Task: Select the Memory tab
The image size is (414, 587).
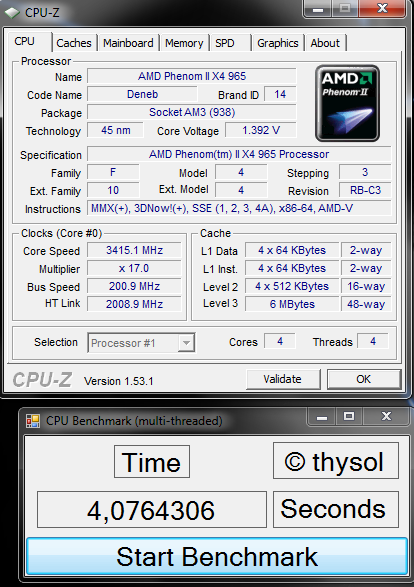Action: 184,43
